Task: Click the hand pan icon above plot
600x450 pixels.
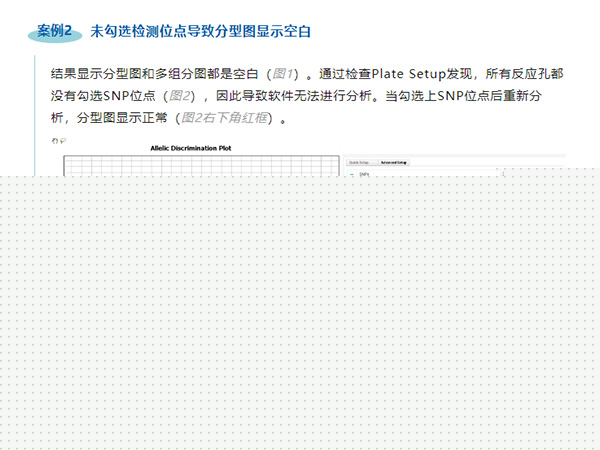Action: pyautogui.click(x=56, y=141)
